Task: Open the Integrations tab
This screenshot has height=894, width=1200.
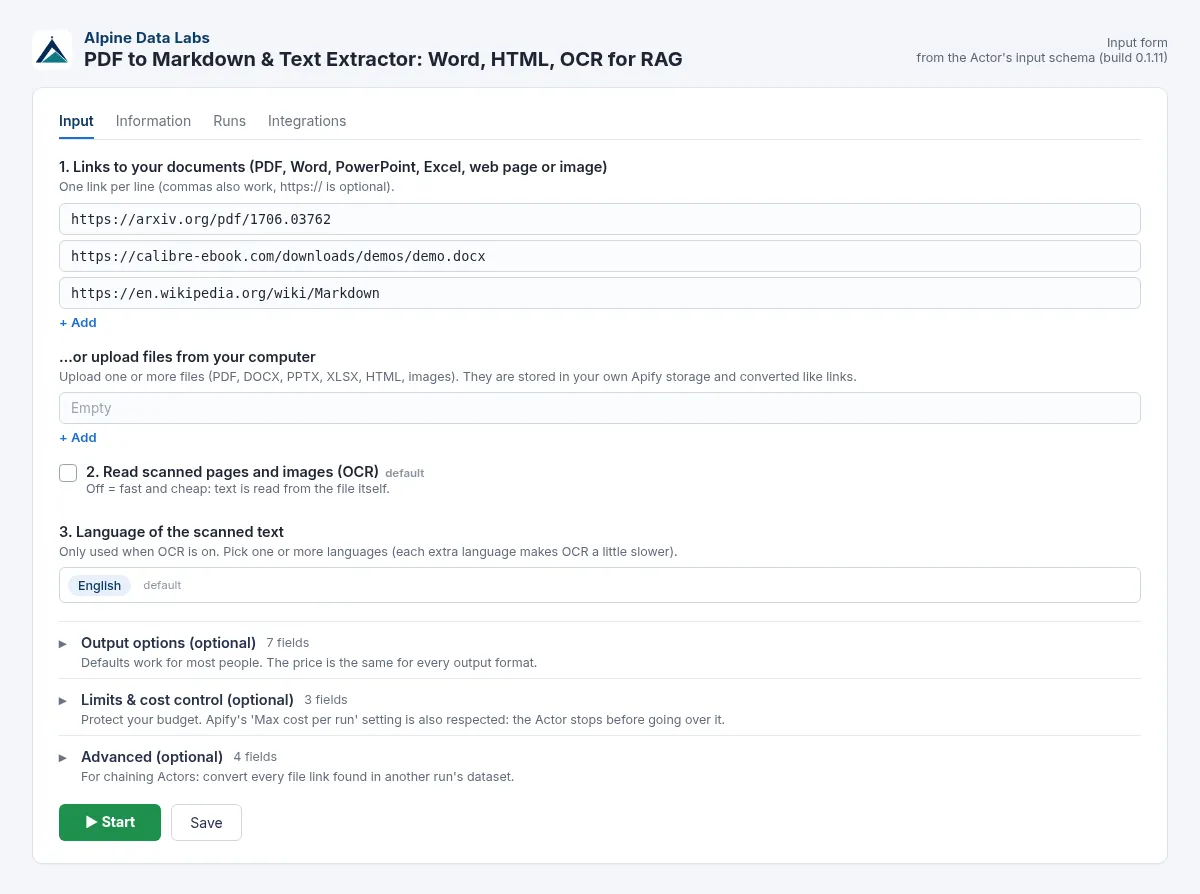Action: (307, 121)
